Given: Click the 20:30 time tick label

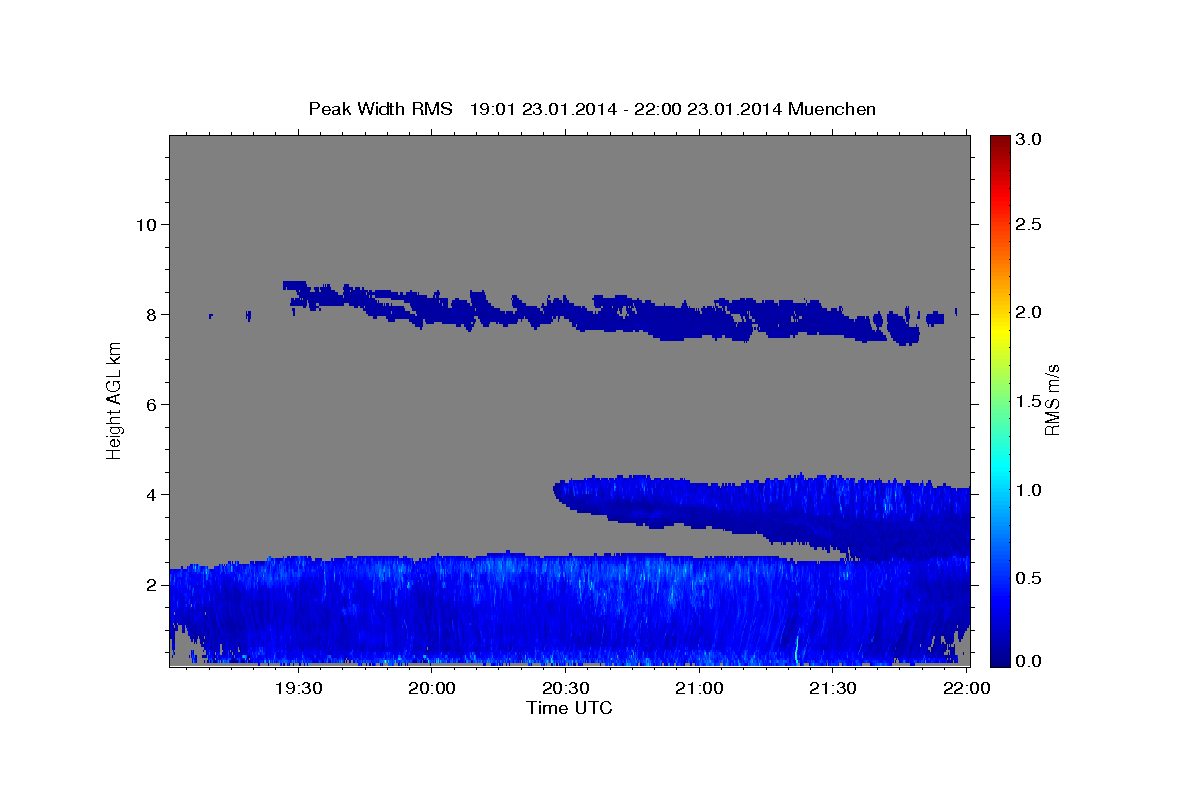Looking at the screenshot, I should click(x=566, y=688).
